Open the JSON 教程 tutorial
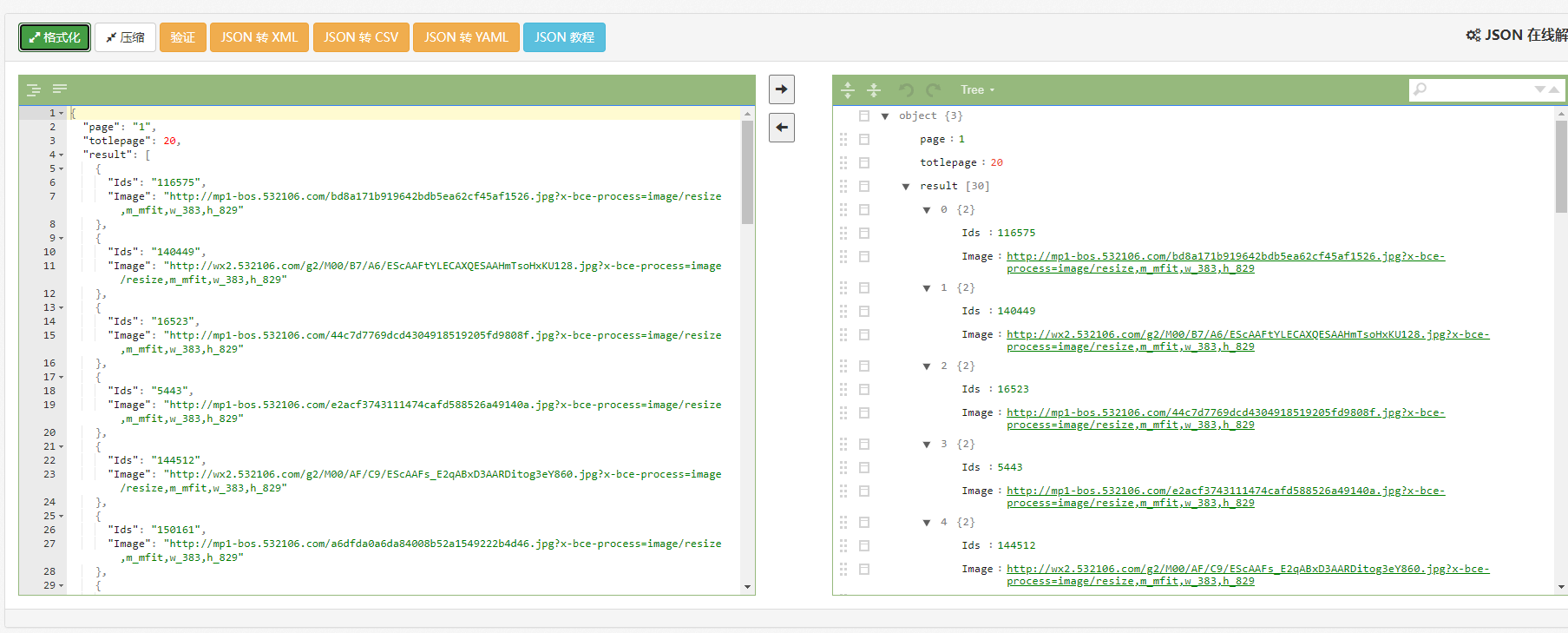Screen dimensions: 1568x633 (564, 37)
